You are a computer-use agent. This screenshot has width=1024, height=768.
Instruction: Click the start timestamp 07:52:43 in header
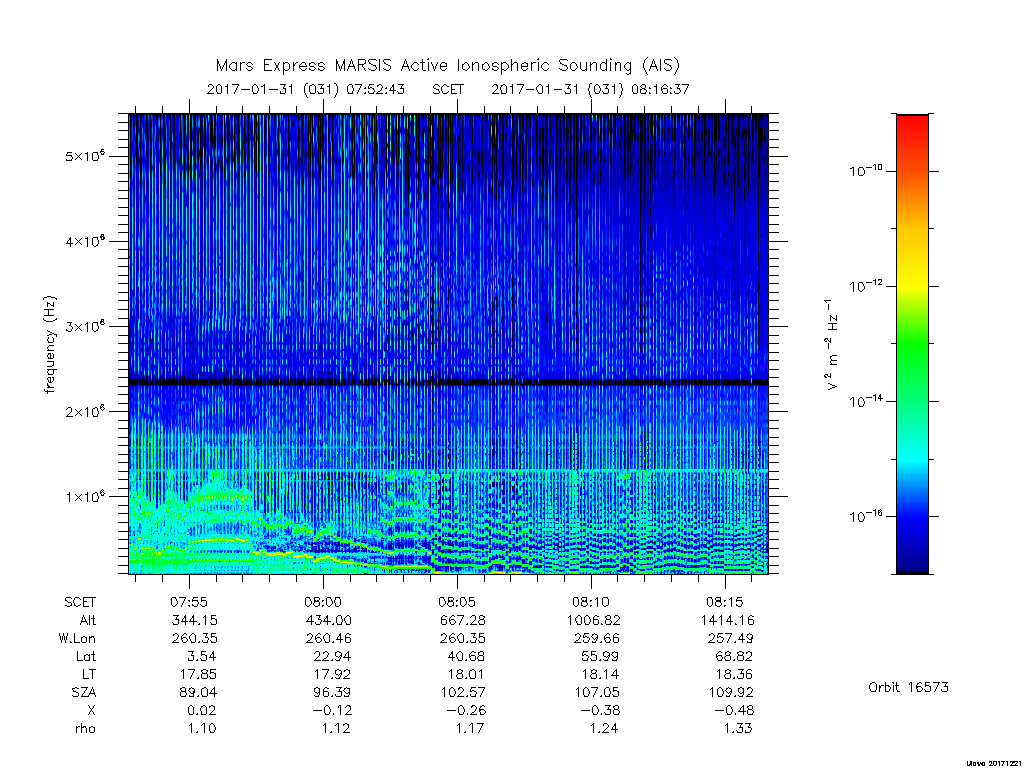coord(375,89)
